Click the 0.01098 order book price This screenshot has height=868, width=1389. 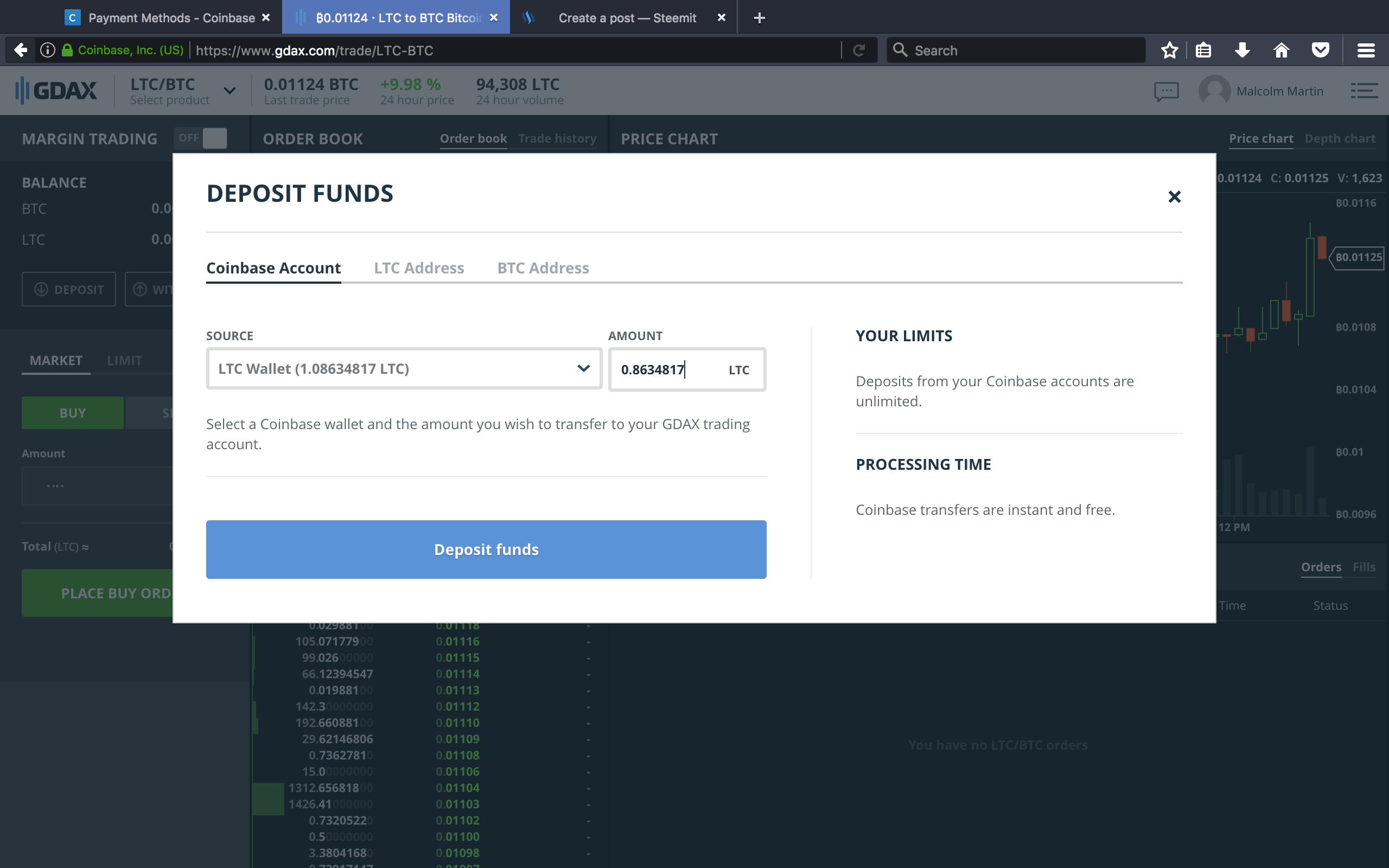[457, 853]
